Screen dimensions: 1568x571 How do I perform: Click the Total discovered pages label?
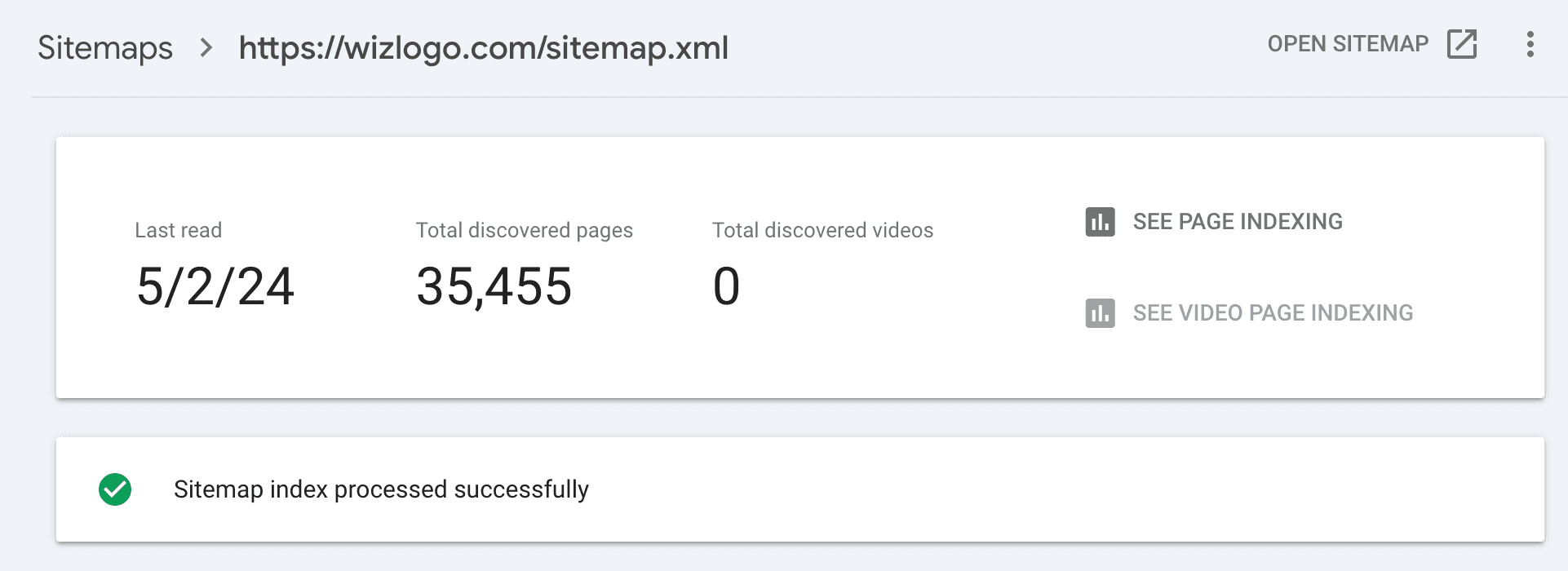524,230
